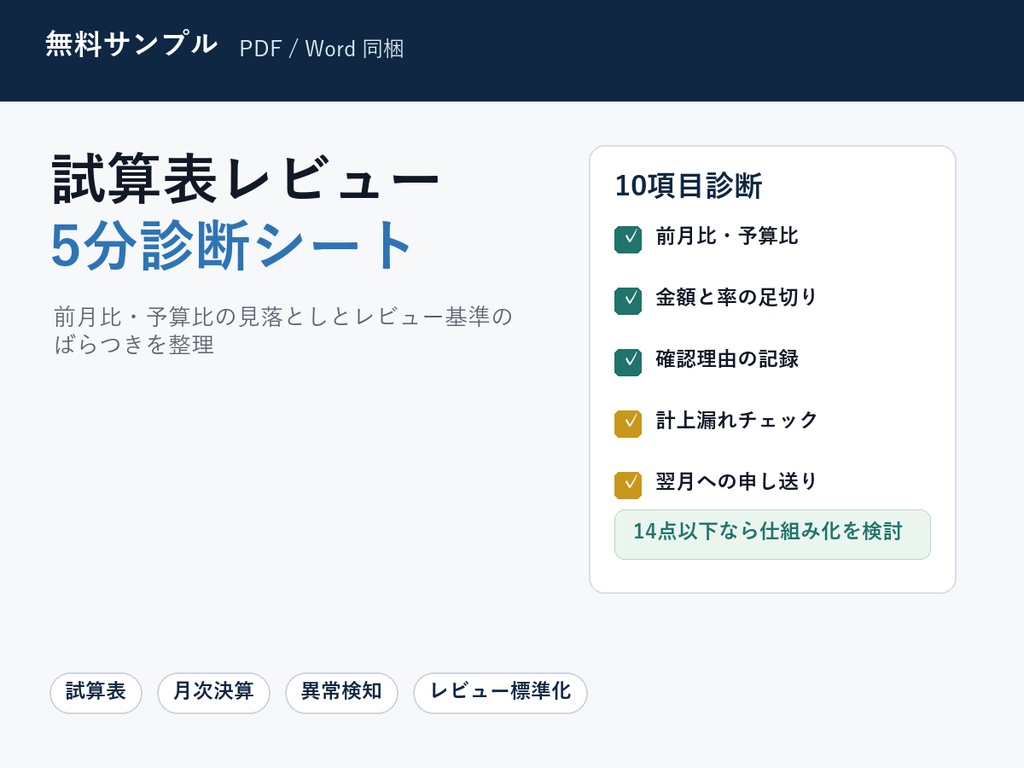Screen dimensions: 1024x768
Task: Click the 確認理由の記録 item label
Action: [727, 359]
